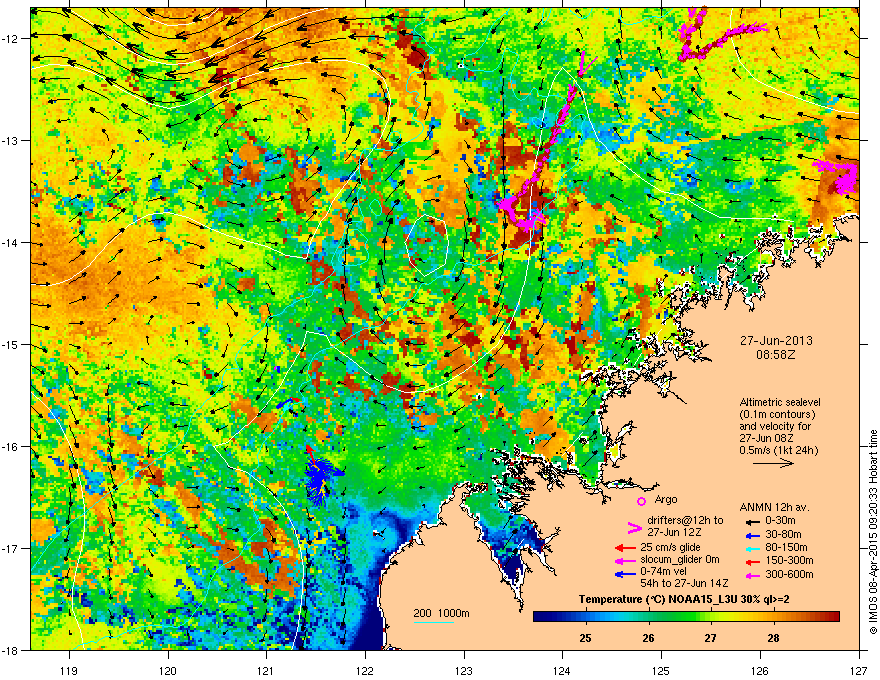Click the magenta drifters chevron legend symbol

coord(634,528)
